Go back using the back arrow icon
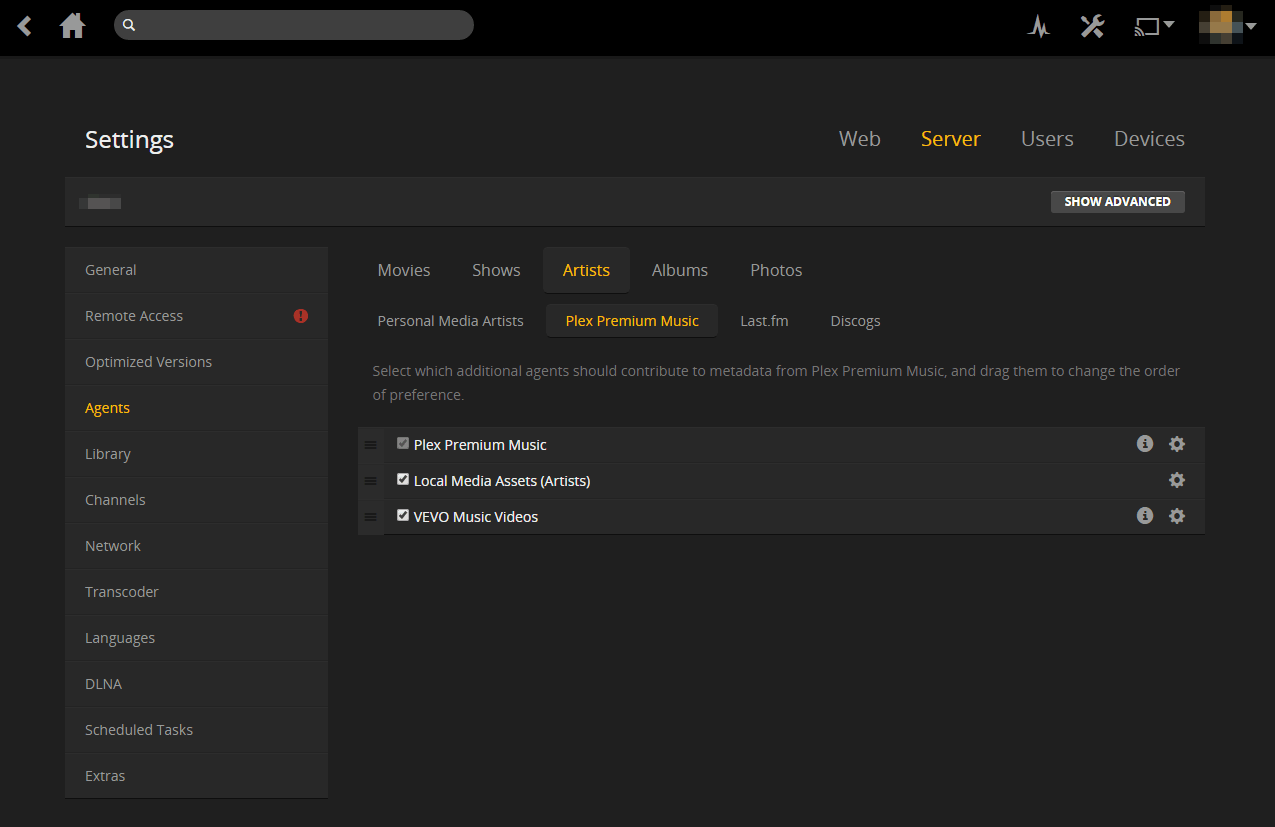This screenshot has width=1275, height=827. [x=25, y=26]
